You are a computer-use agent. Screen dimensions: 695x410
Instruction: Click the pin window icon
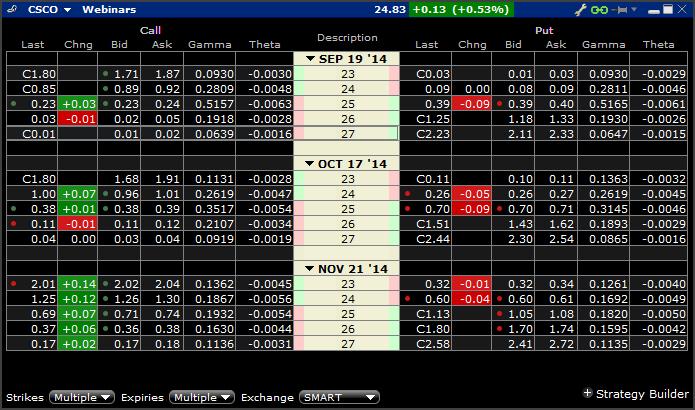[621, 10]
